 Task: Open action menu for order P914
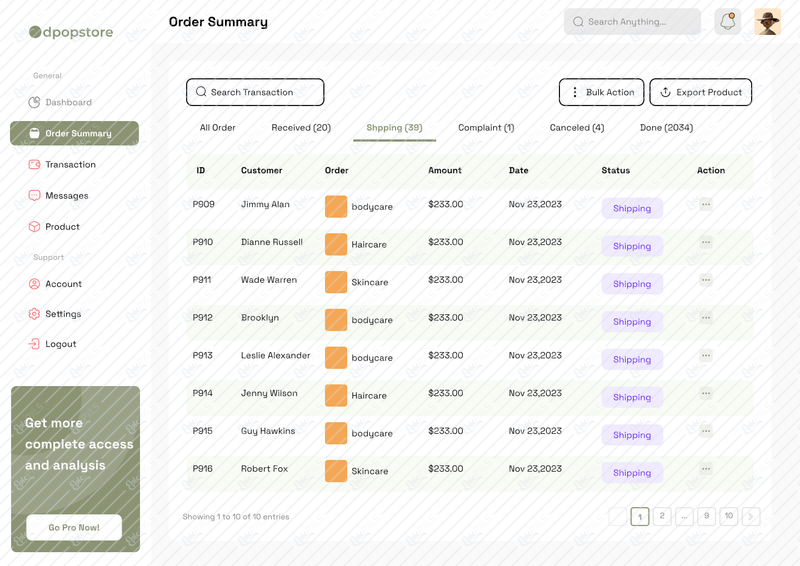point(706,393)
